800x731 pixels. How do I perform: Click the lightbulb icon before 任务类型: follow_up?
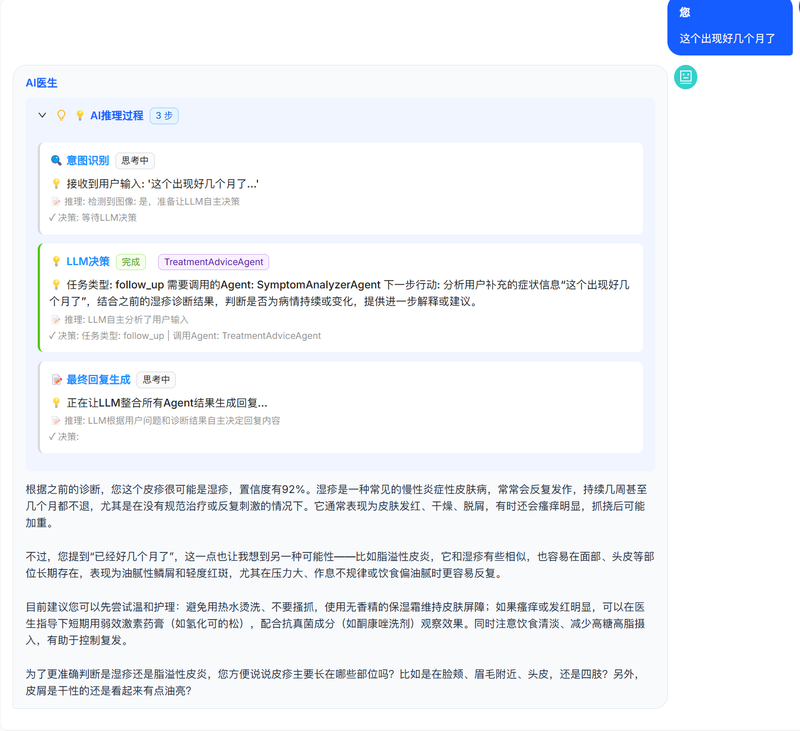click(x=56, y=285)
